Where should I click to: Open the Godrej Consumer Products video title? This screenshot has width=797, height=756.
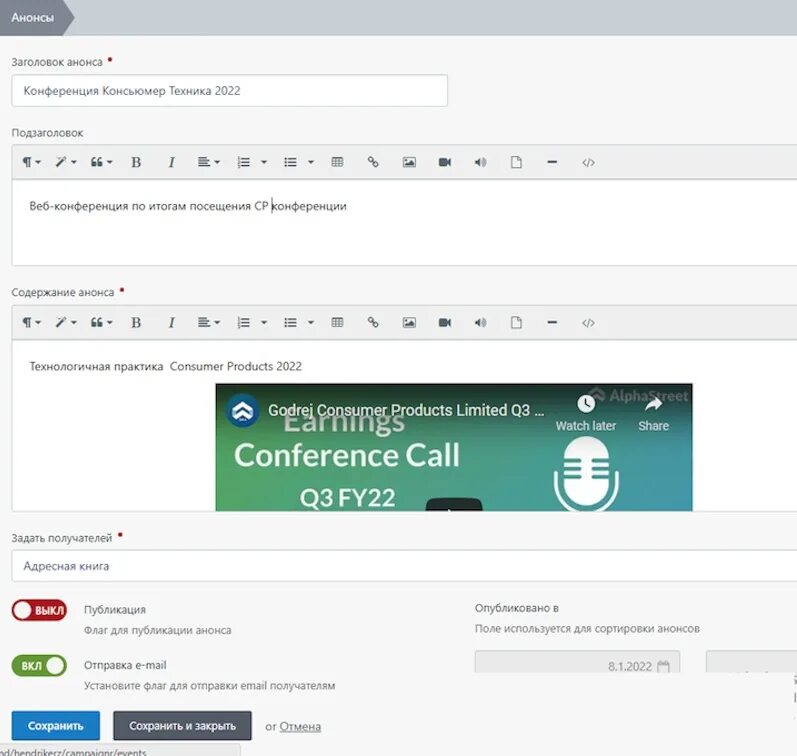[x=406, y=410]
